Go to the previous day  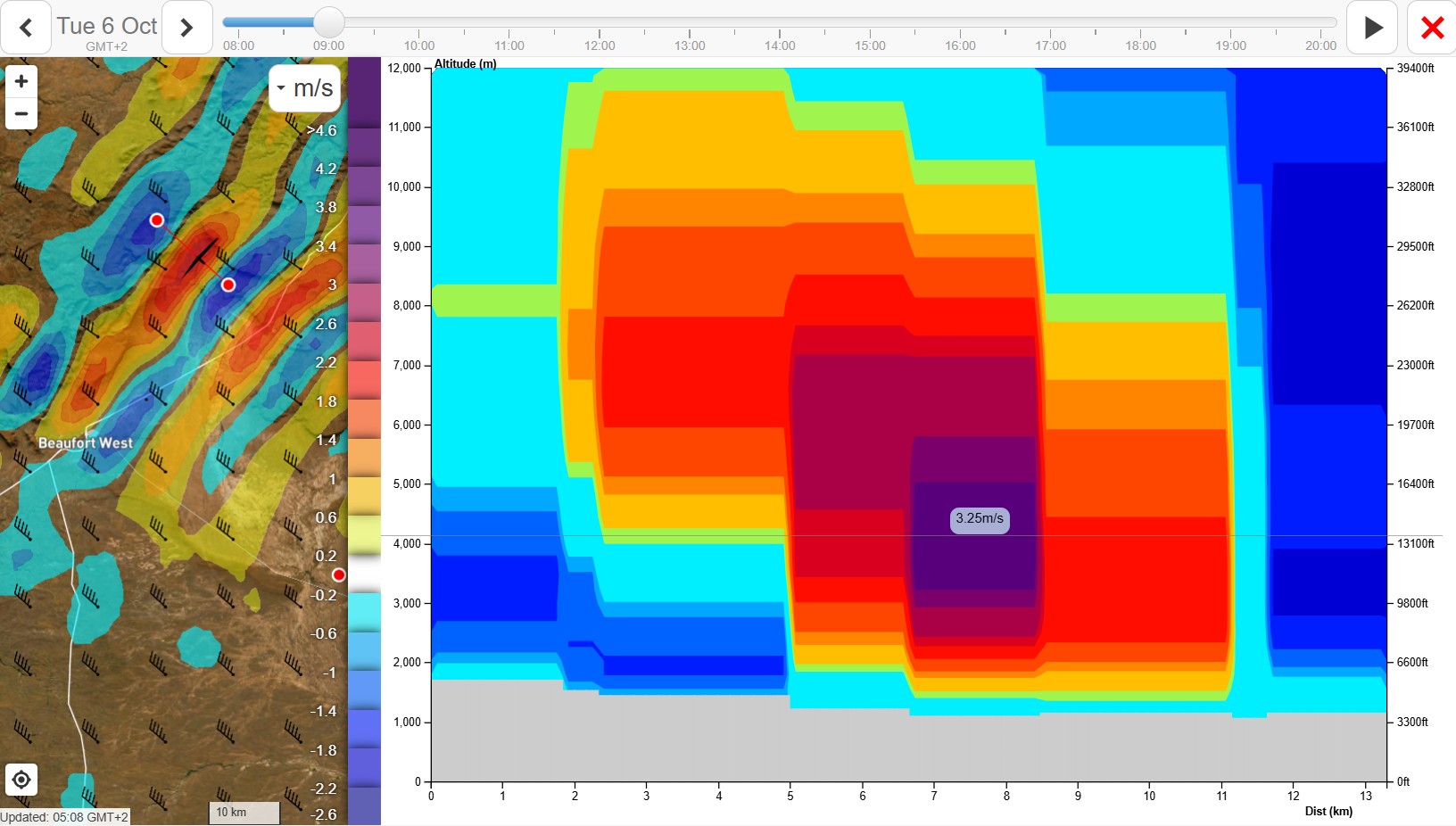[26, 28]
